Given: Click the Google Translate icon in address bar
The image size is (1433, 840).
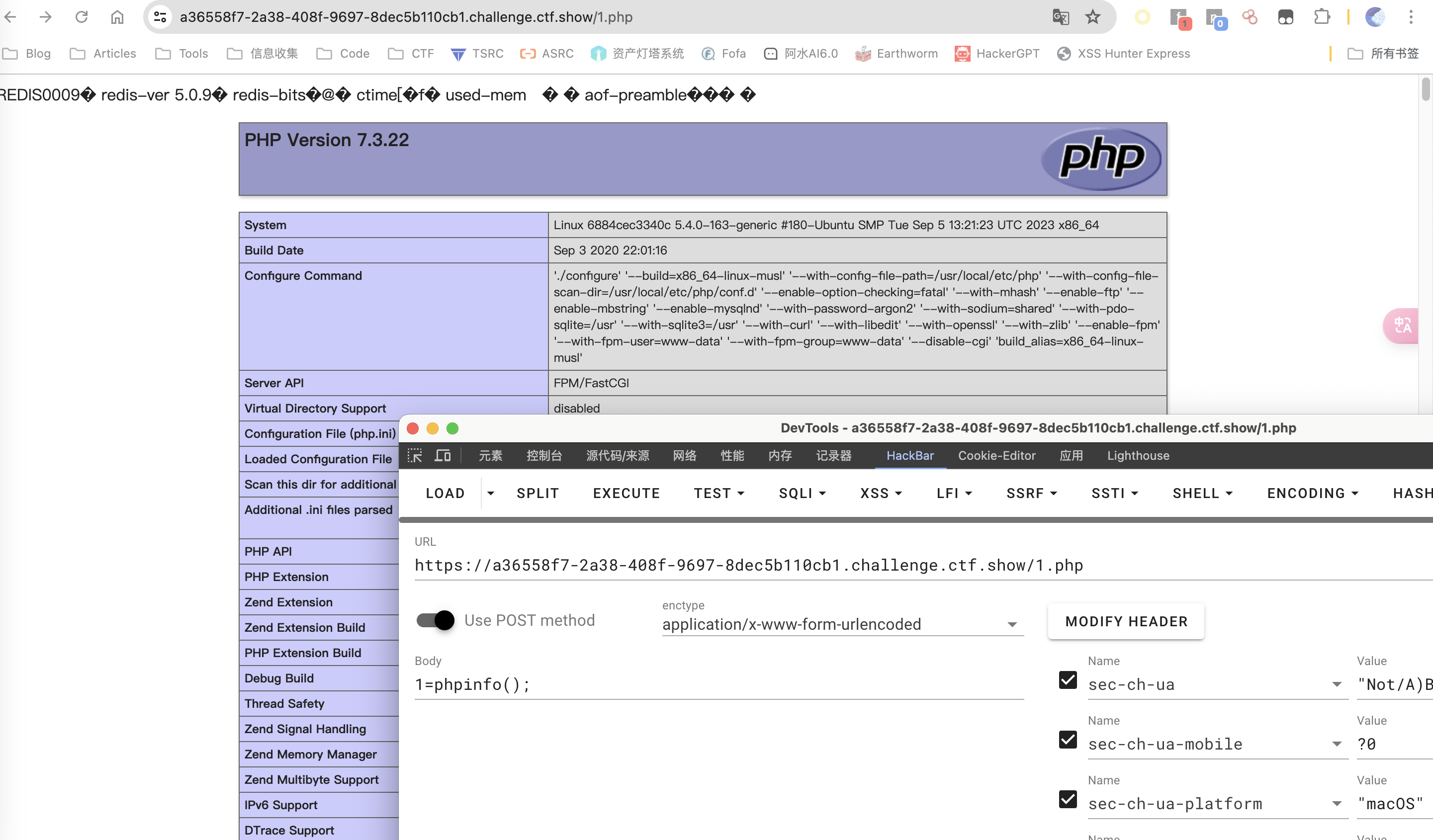Looking at the screenshot, I should click(x=1061, y=17).
